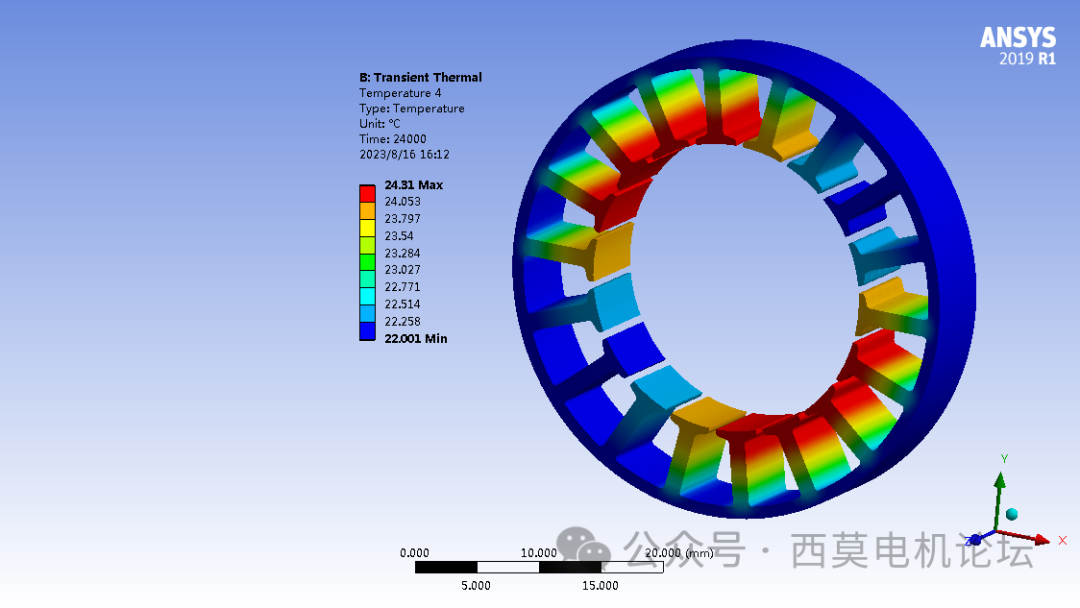
Task: Click the '5.000' scale ruler label
Action: point(476,586)
